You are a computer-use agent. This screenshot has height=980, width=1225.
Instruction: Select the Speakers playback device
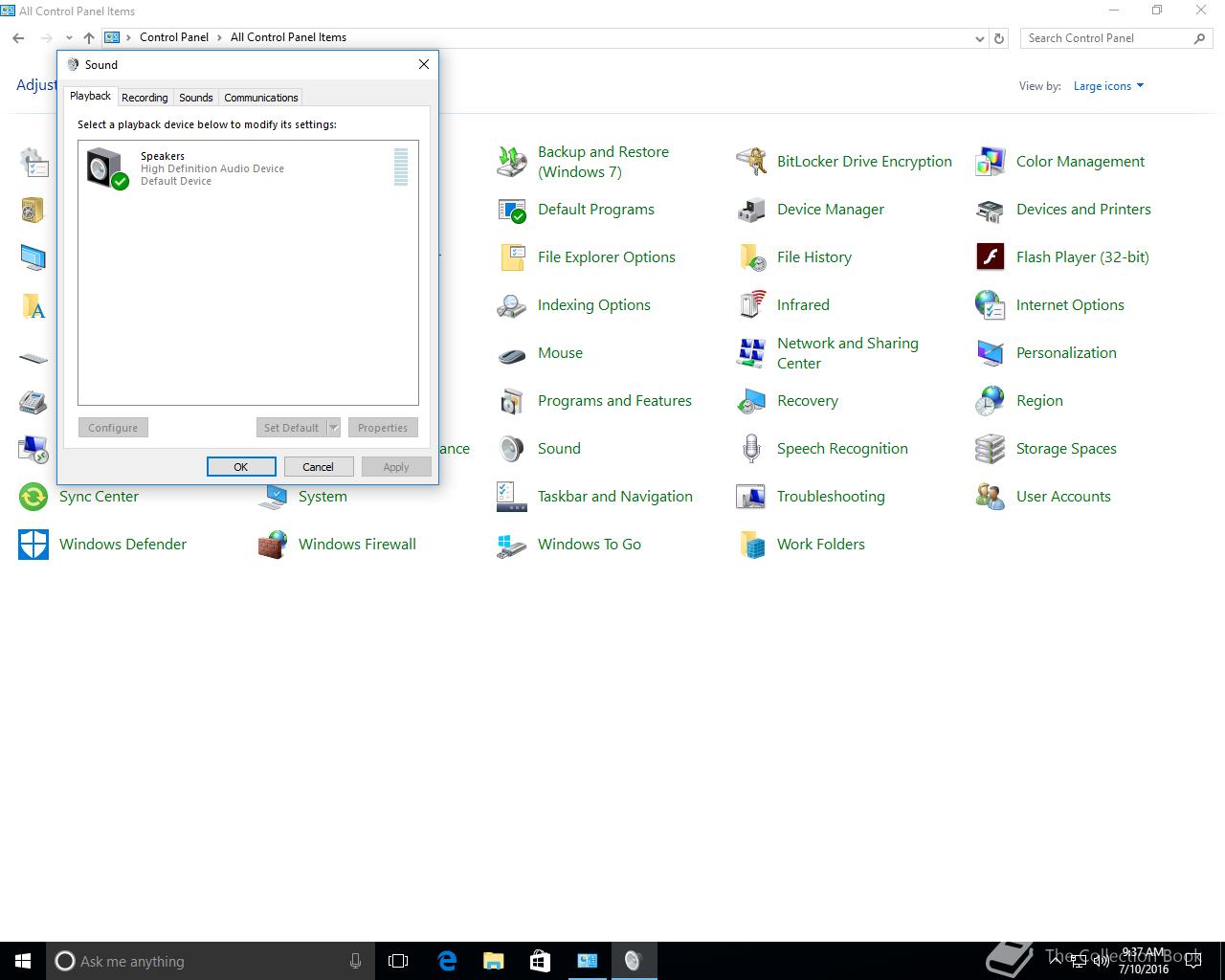pyautogui.click(x=248, y=168)
